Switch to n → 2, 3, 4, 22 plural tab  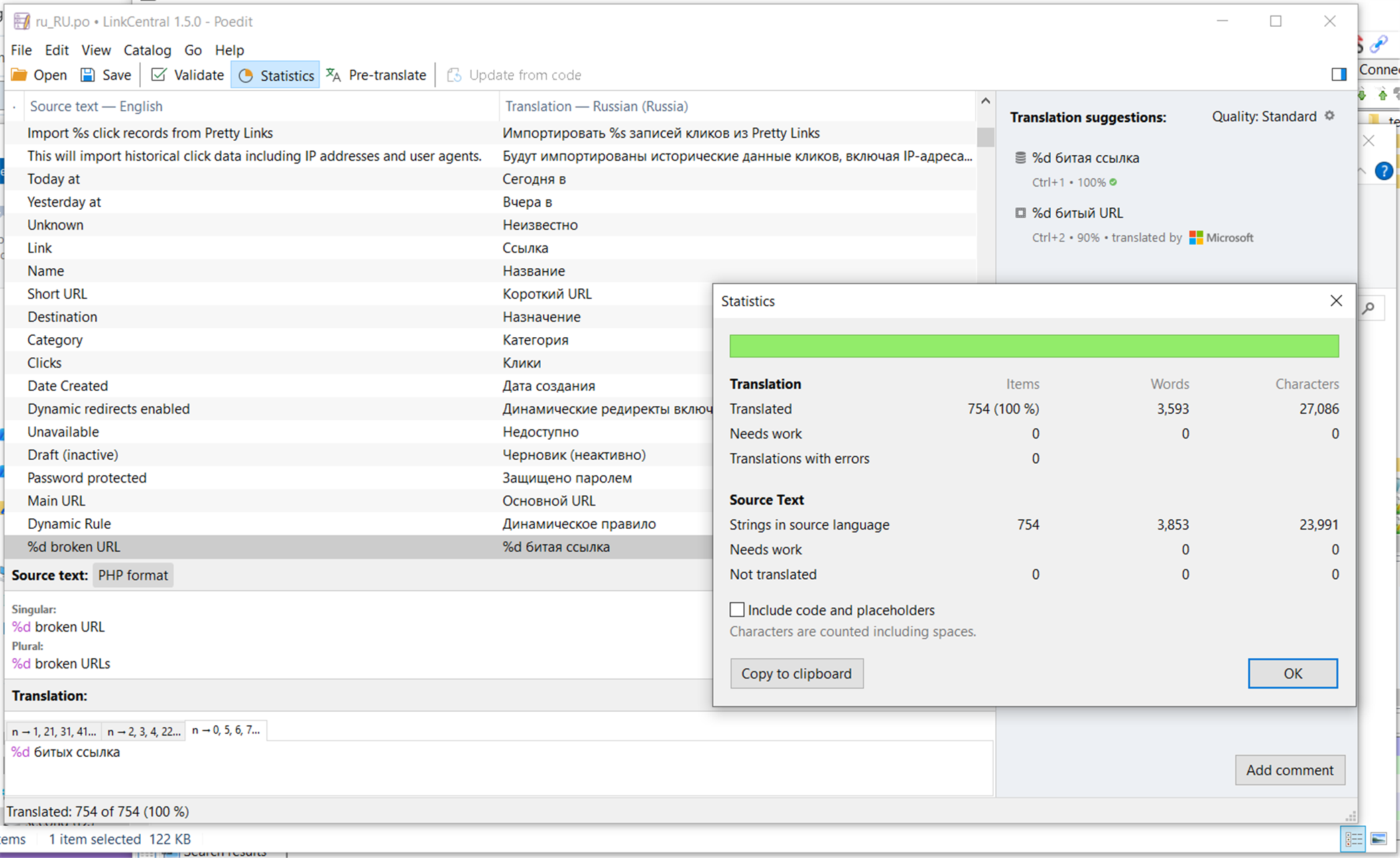click(143, 731)
